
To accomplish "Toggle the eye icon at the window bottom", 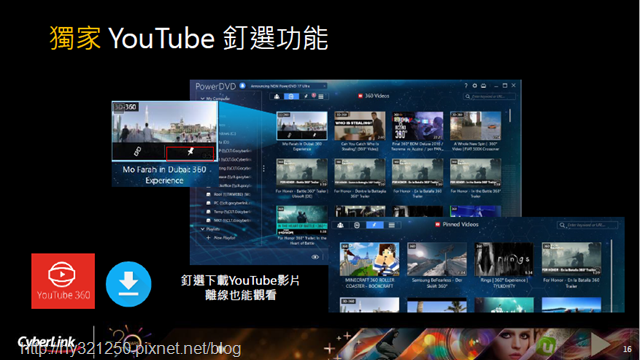I will point(315,257).
